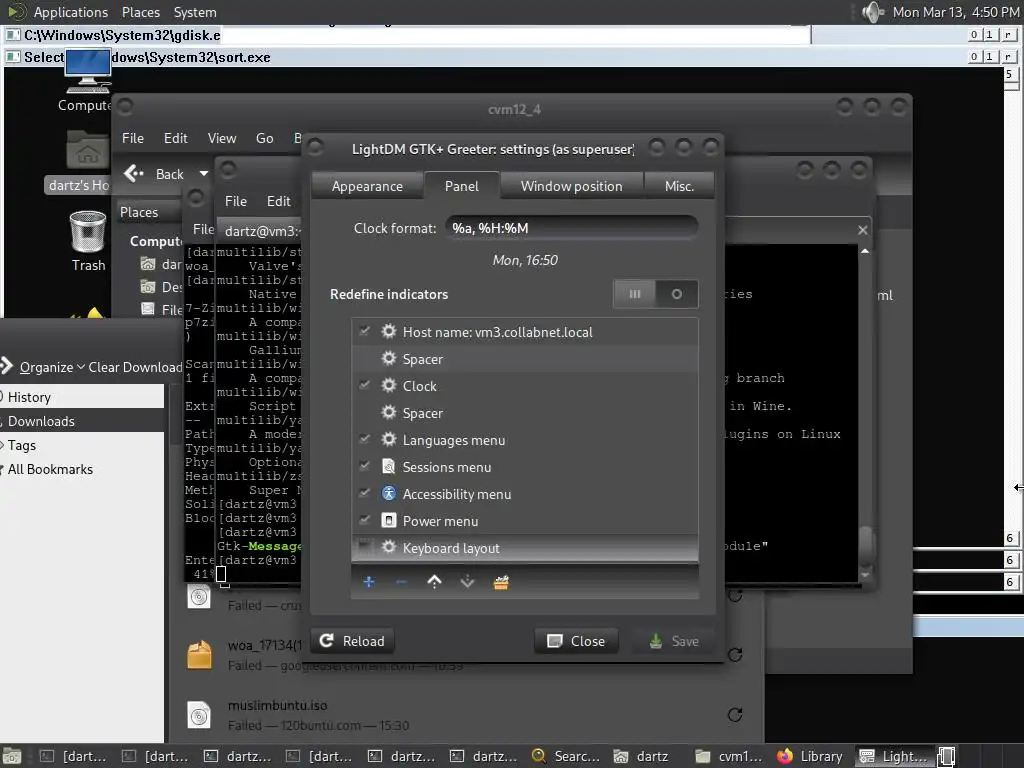
Task: Click the Clock format input field
Action: 571,228
